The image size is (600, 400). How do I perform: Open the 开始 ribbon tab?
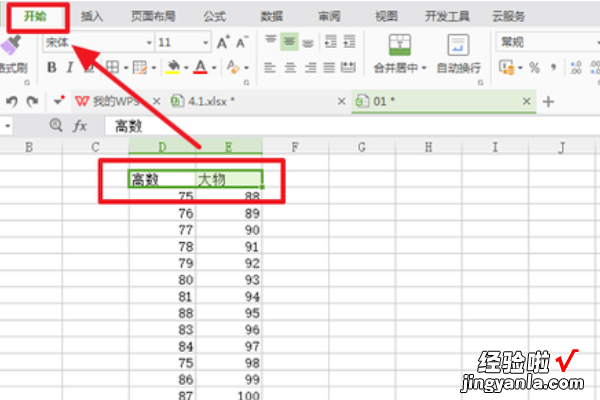tap(35, 16)
